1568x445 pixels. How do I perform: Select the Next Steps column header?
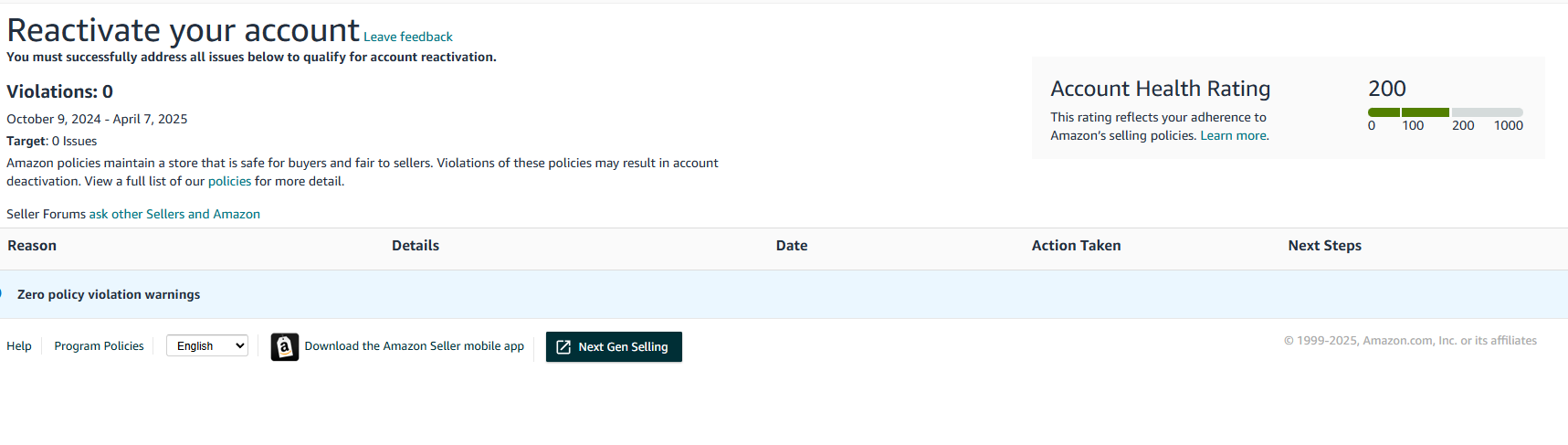click(1324, 246)
